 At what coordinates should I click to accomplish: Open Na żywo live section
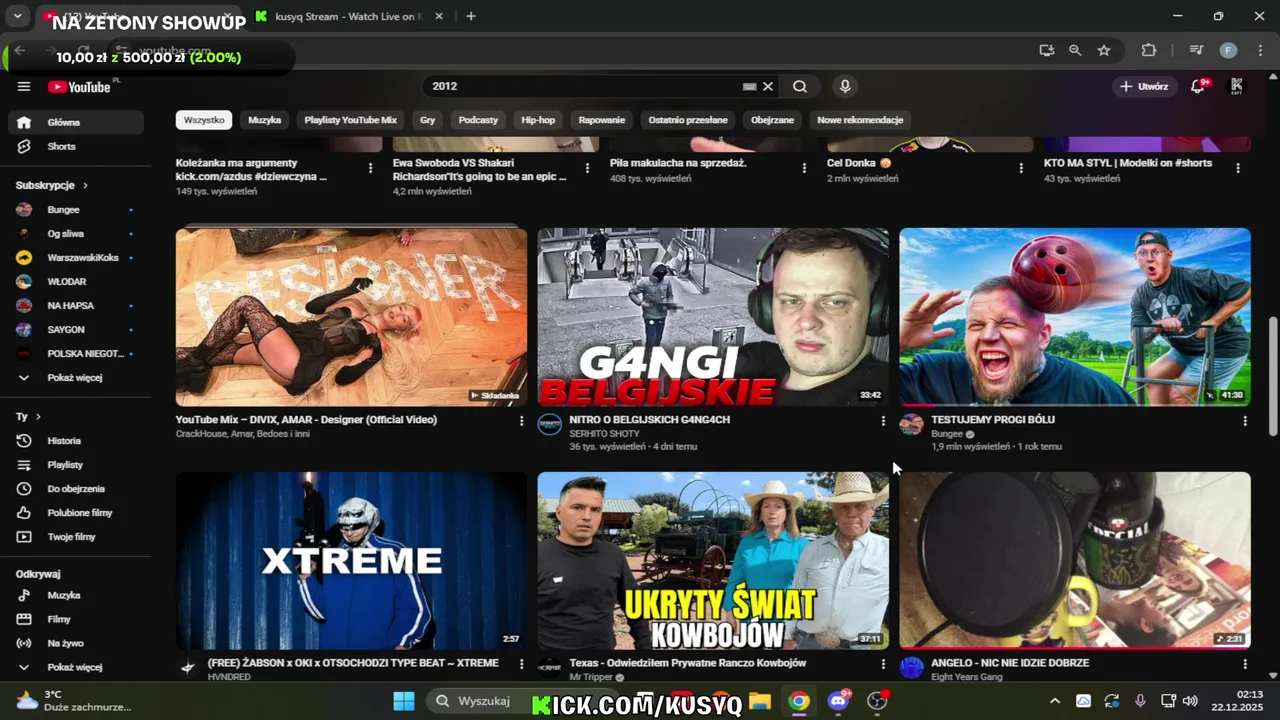[x=76, y=643]
